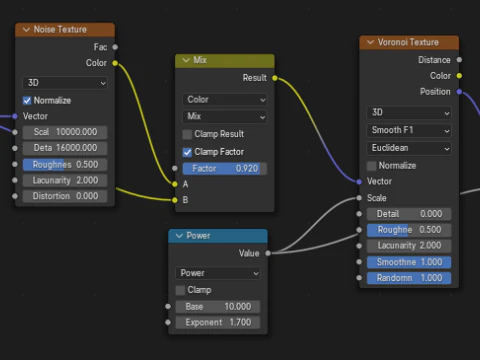Enable the Clamp Result checkbox
This screenshot has width=480, height=360.
pyautogui.click(x=187, y=134)
